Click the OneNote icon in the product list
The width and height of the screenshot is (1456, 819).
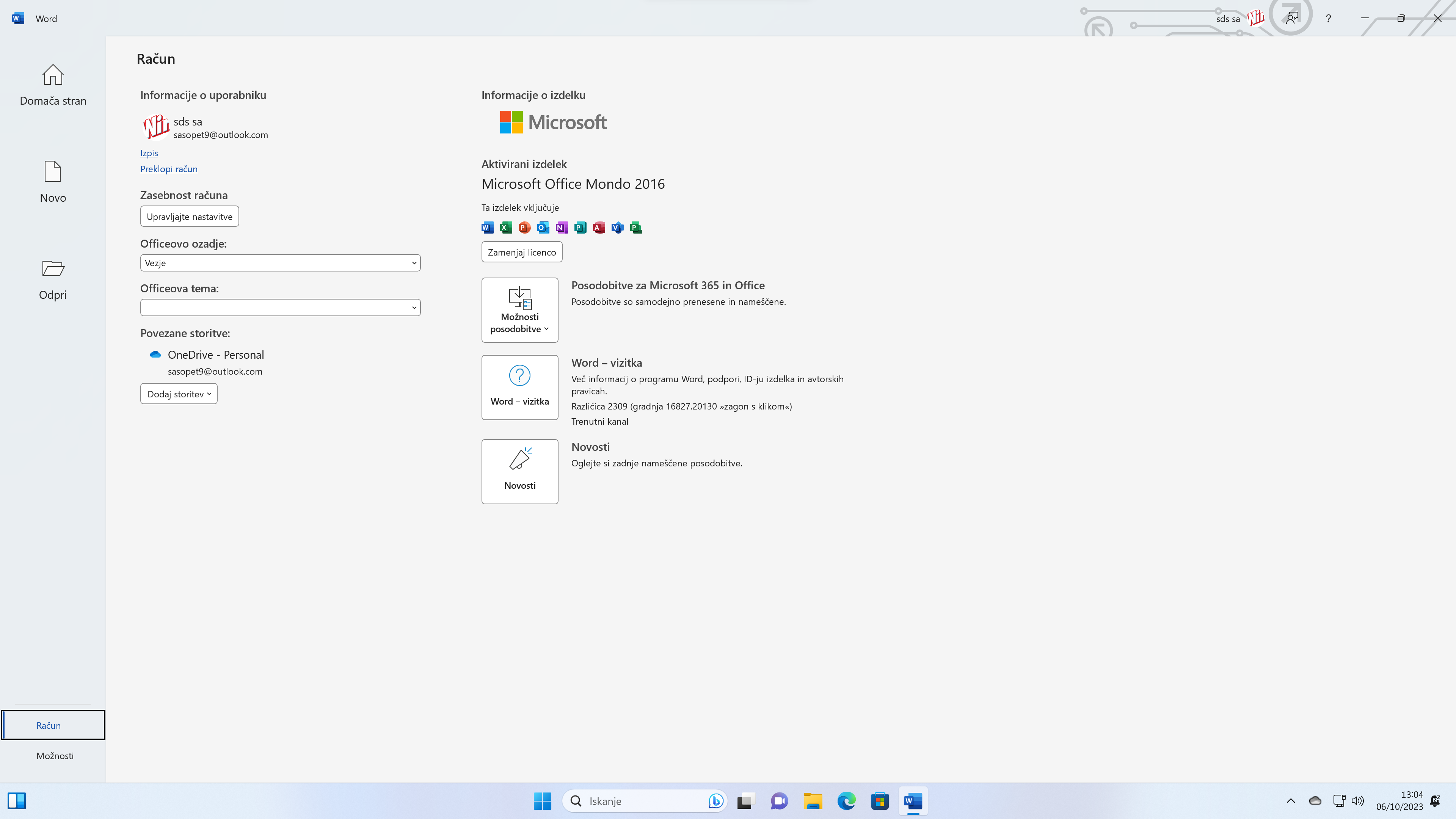coord(562,228)
